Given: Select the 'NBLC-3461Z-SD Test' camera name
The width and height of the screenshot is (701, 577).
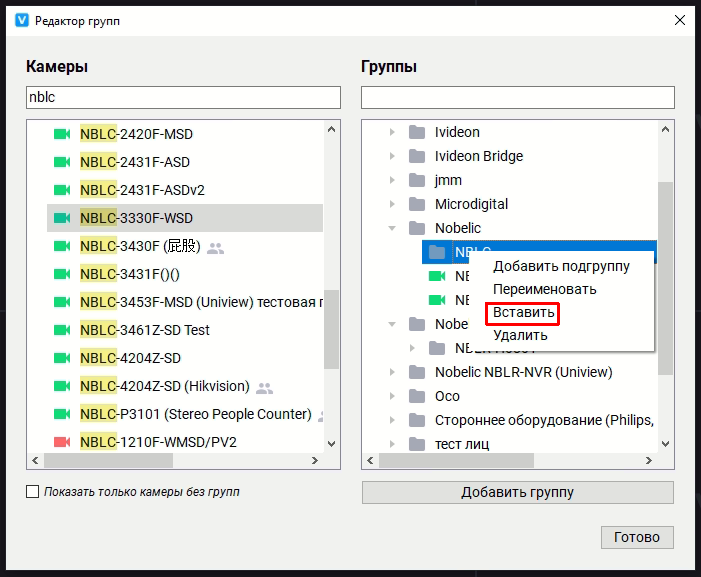Looking at the screenshot, I should [x=145, y=330].
